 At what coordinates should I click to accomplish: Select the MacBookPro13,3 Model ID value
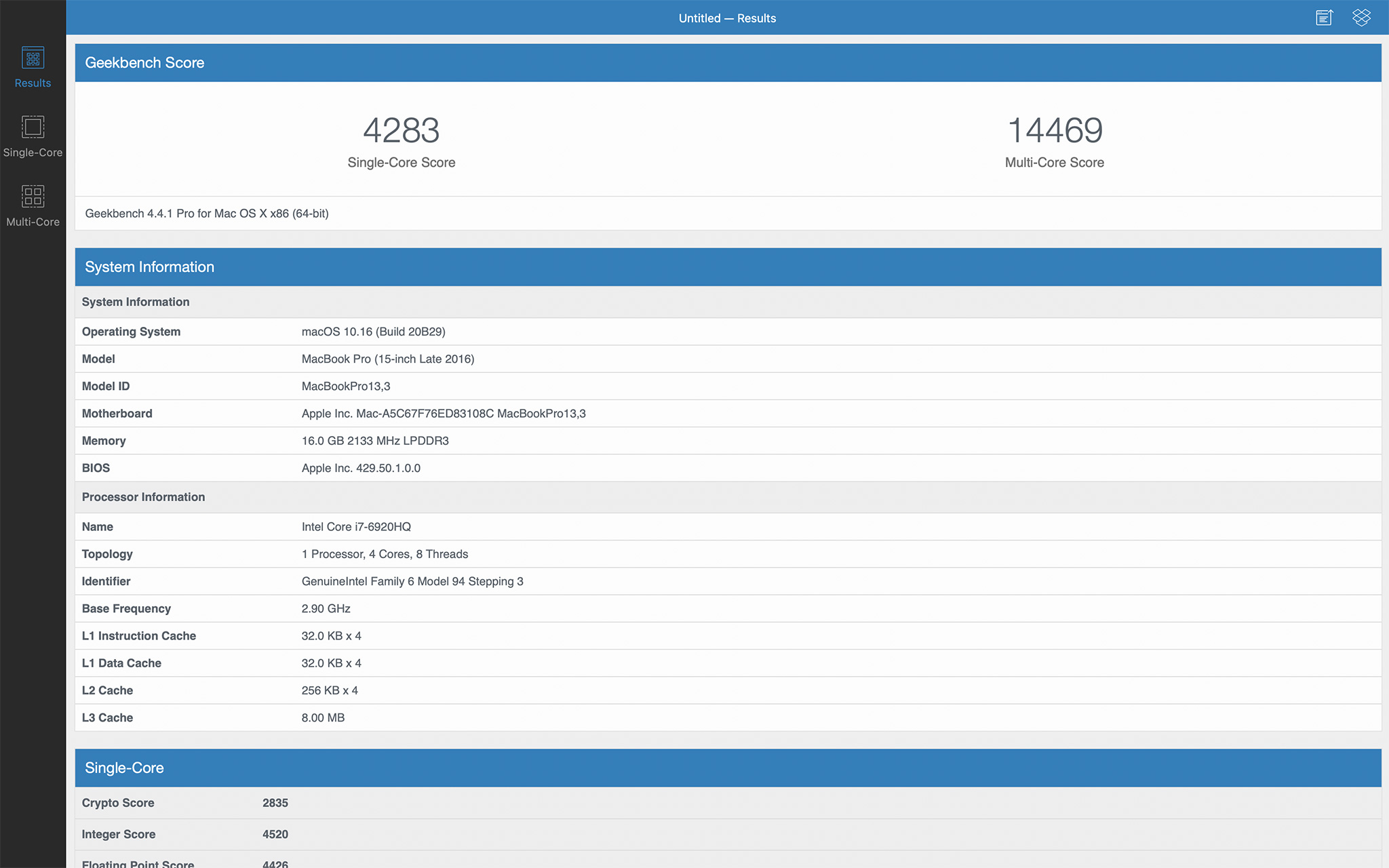(x=346, y=387)
